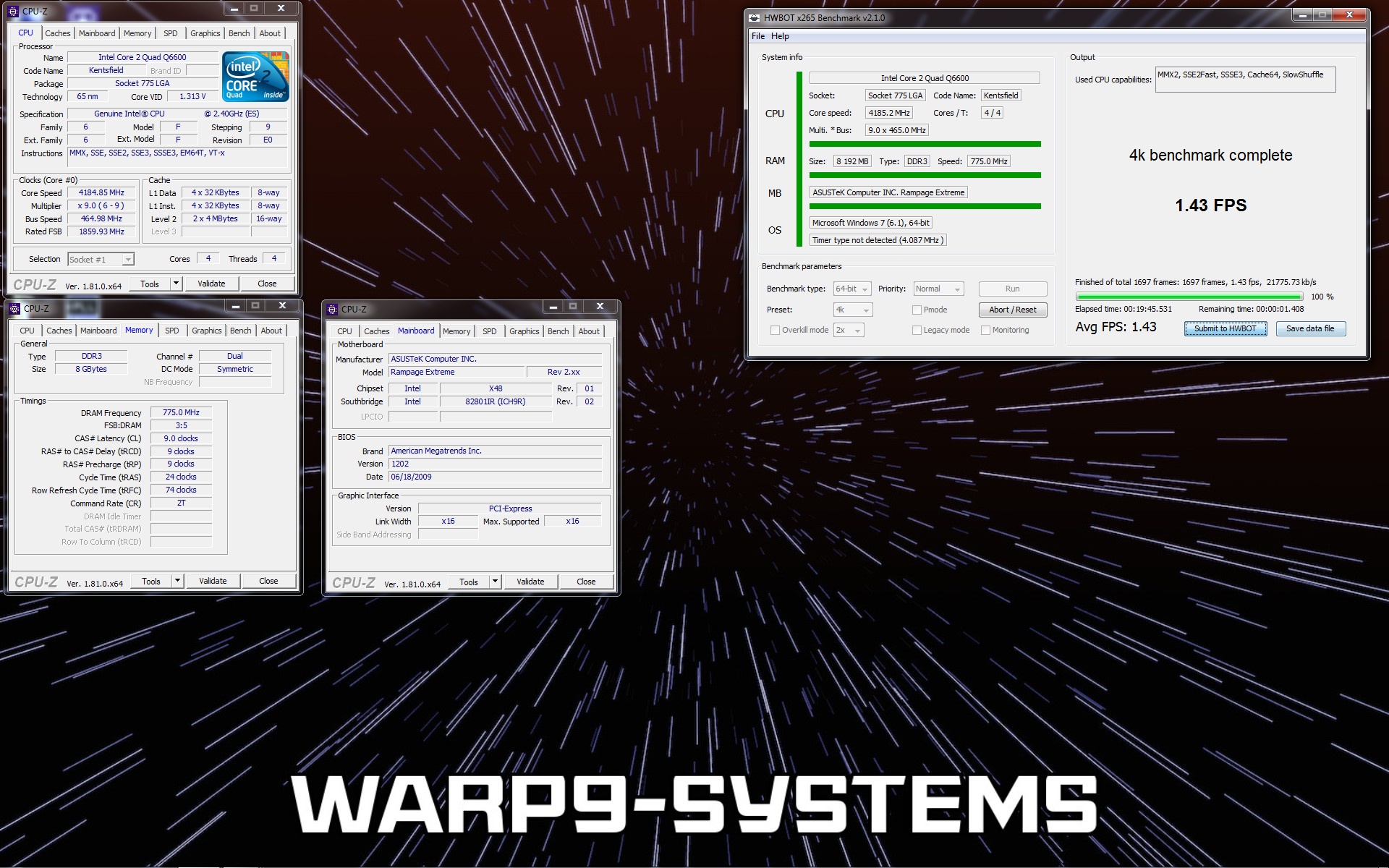Click the Multiplier x 9.0 field
Image resolution: width=1389 pixels, height=868 pixels.
click(102, 206)
